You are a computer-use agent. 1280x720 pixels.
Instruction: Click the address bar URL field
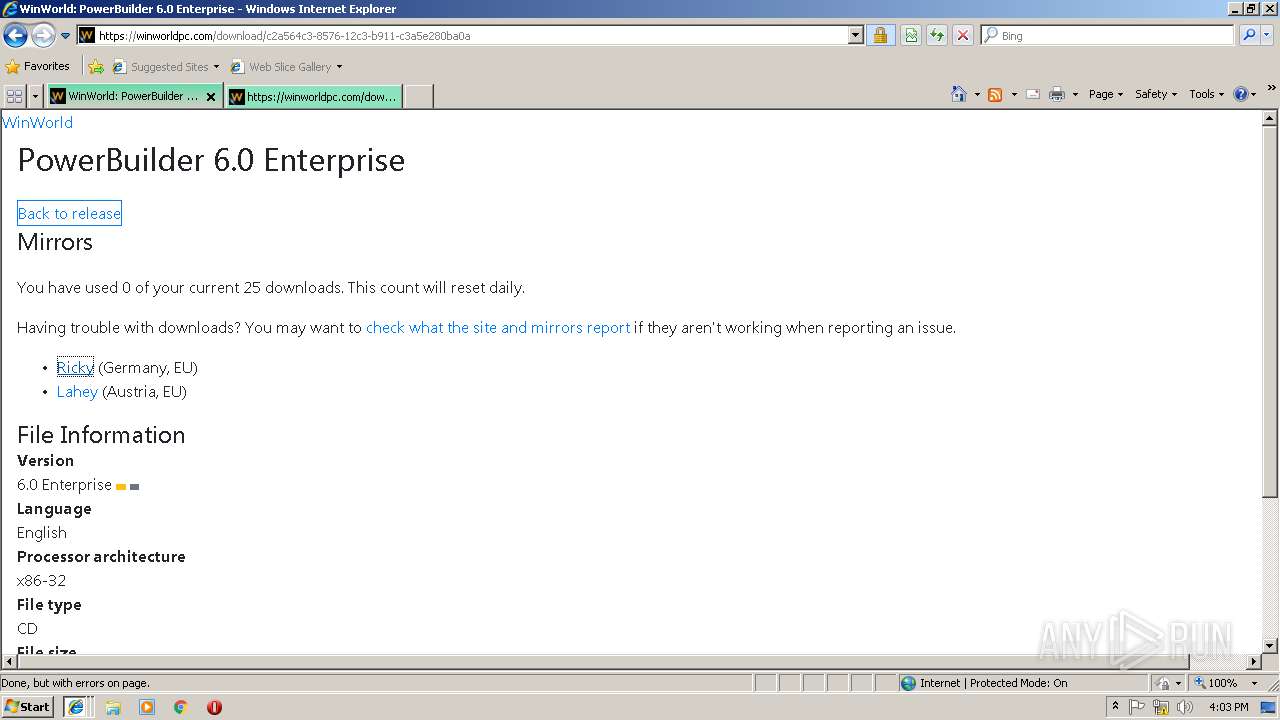pos(462,35)
